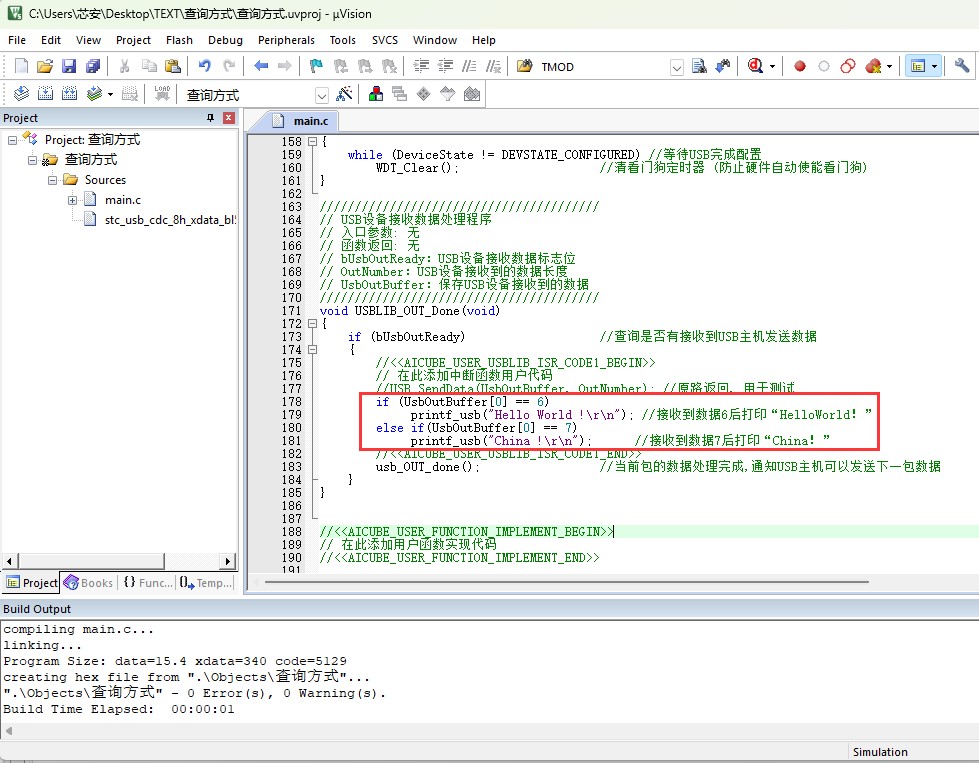Open window view dropdown arrow

[x=935, y=66]
